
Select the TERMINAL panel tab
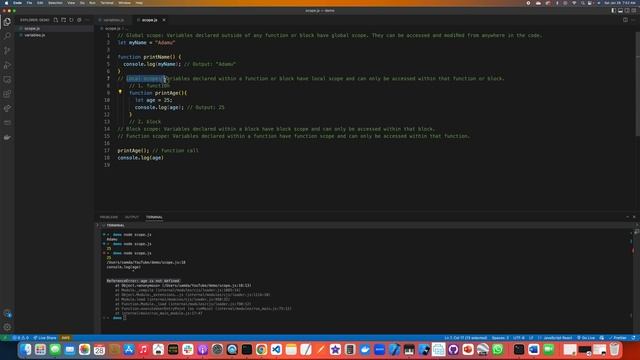point(154,217)
